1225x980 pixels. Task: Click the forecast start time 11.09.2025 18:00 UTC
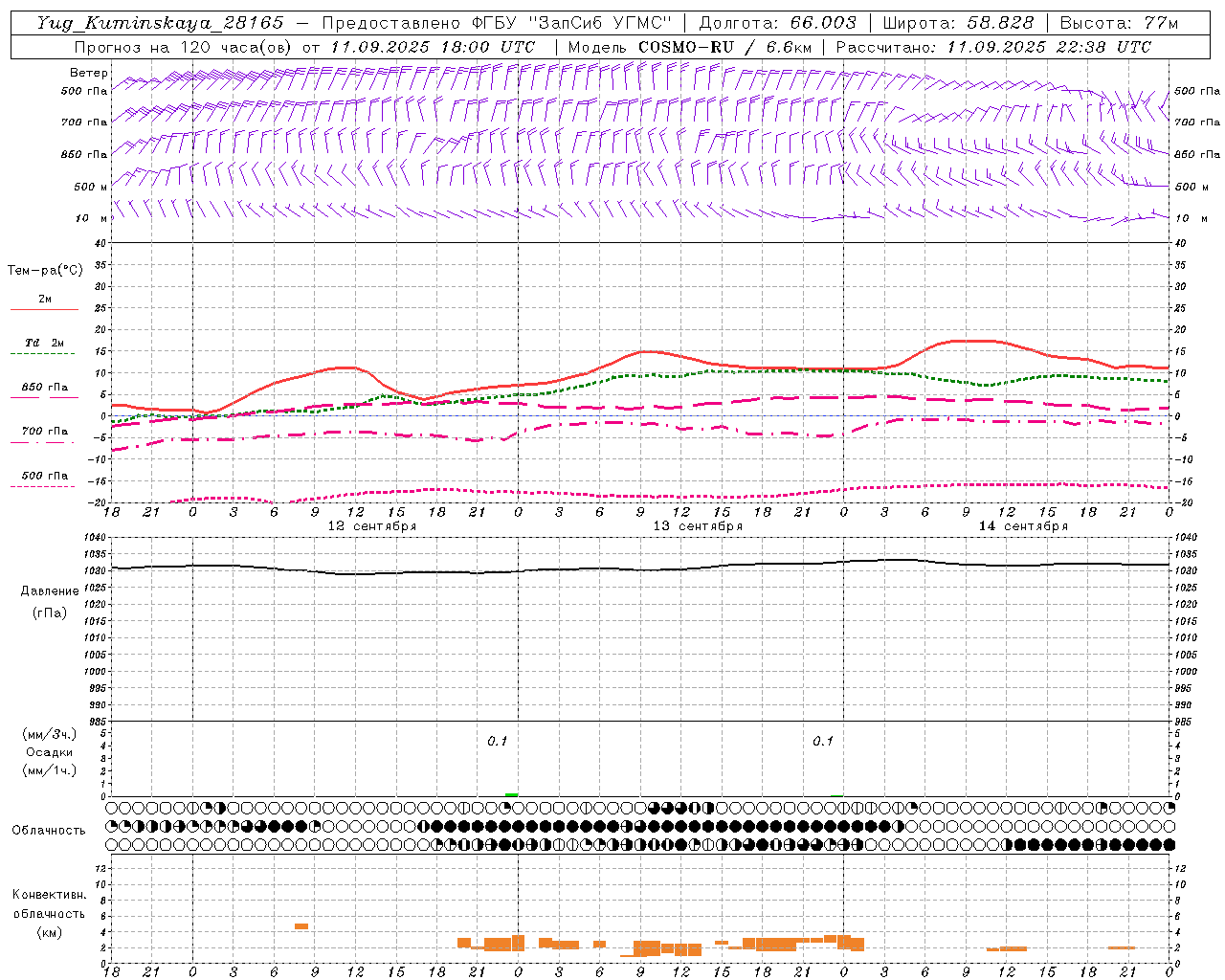pyautogui.click(x=433, y=47)
